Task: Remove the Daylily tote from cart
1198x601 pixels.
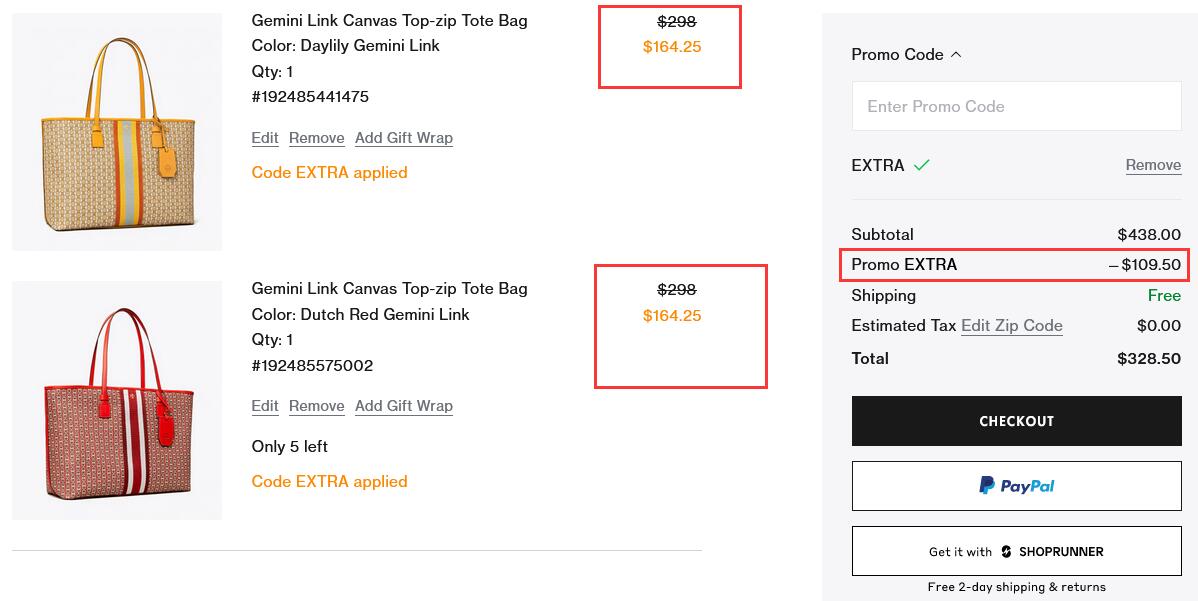Action: coord(316,138)
